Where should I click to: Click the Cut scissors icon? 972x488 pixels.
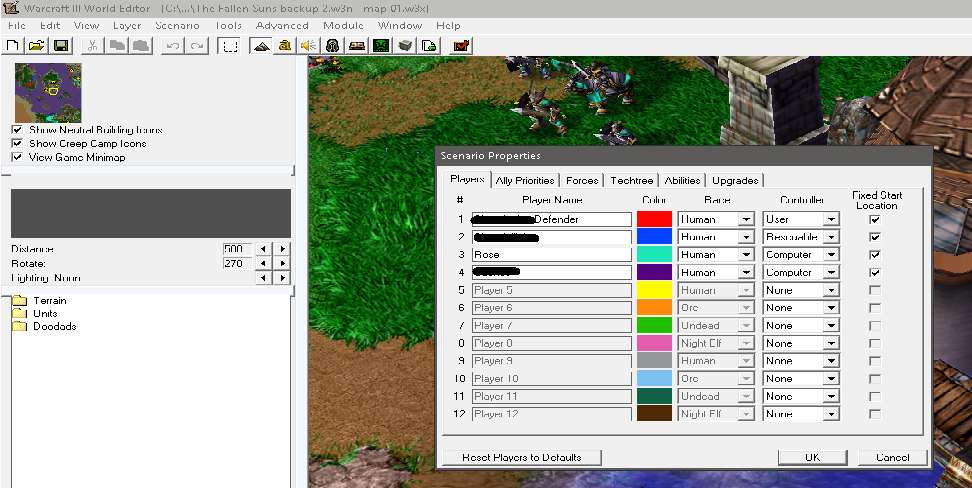92,46
